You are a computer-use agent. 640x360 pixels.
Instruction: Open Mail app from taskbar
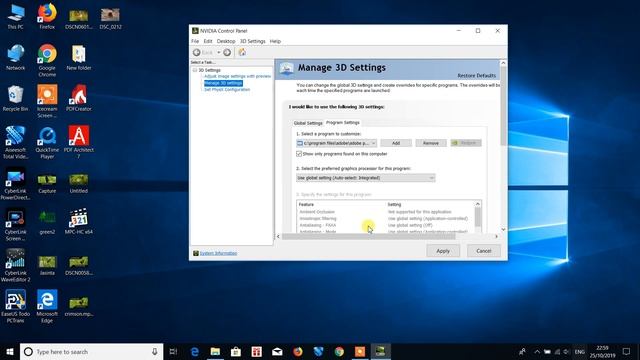tap(277, 351)
